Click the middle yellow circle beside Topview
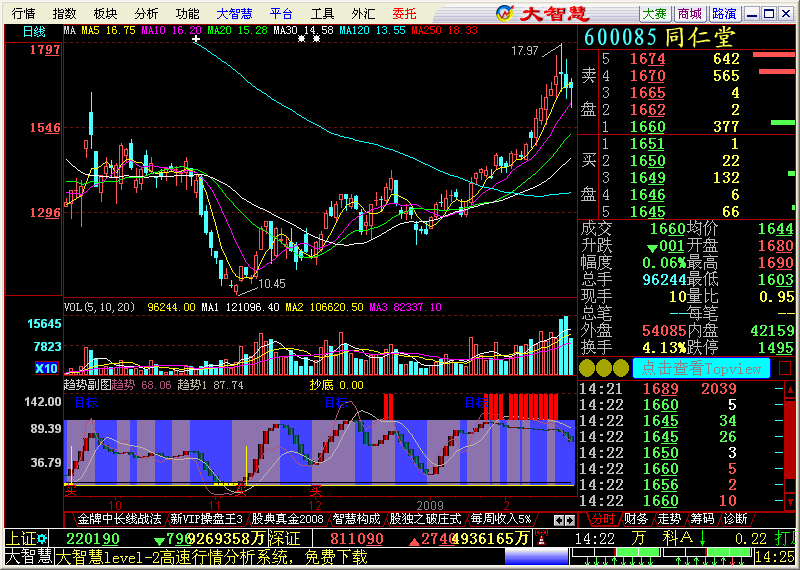 604,368
